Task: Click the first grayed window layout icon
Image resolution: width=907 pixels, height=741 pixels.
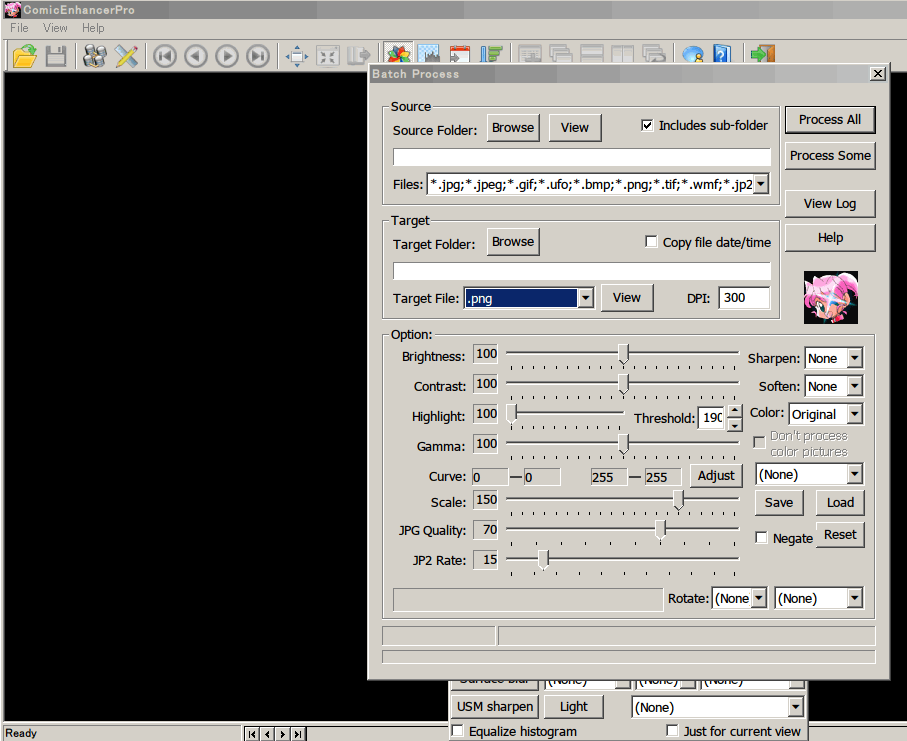Action: [x=530, y=53]
